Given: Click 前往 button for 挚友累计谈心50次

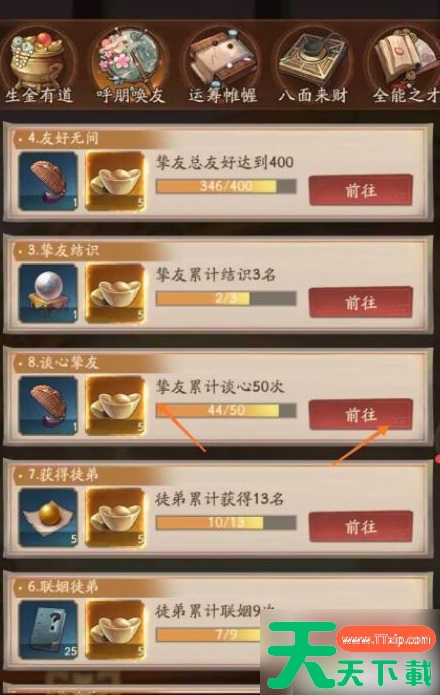Looking at the screenshot, I should pos(361,414).
